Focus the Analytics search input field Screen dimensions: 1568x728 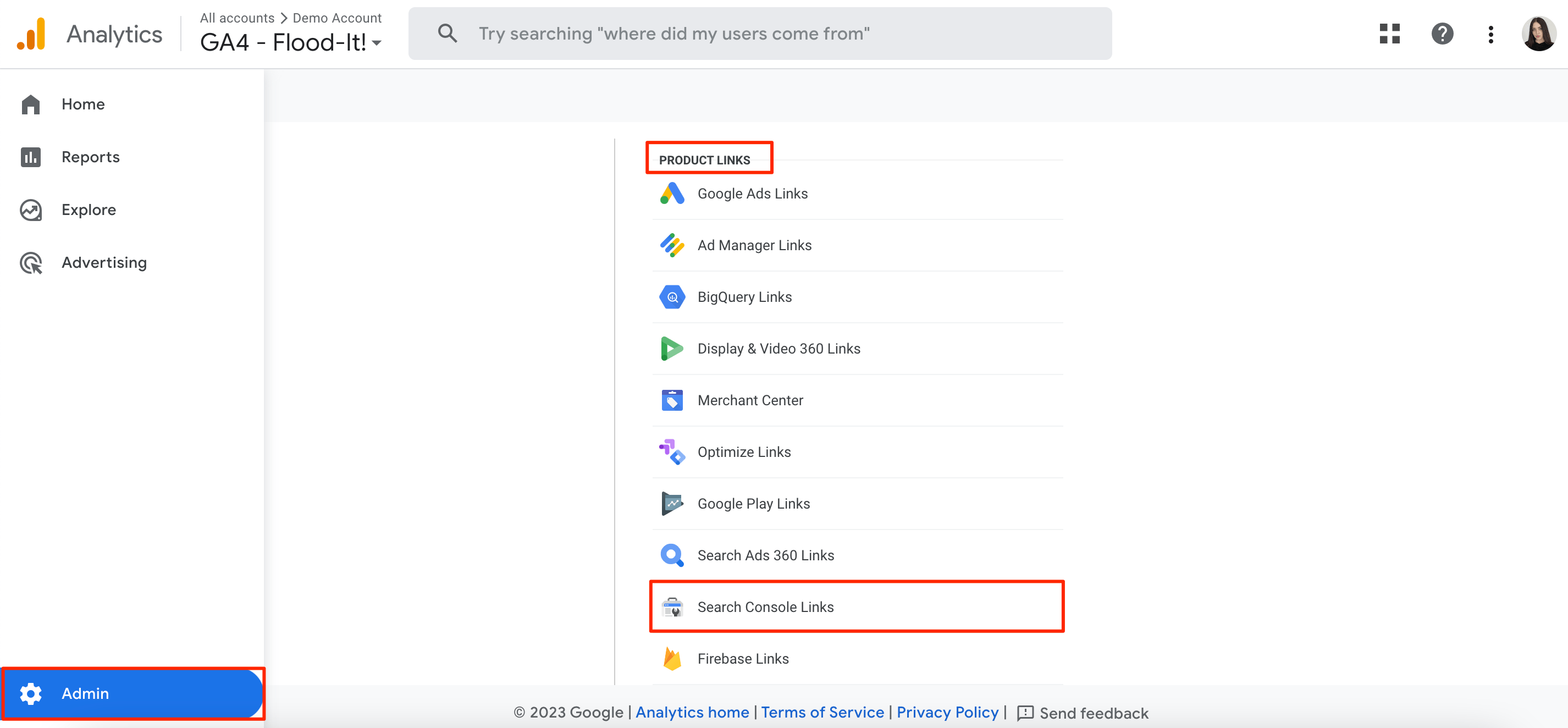[760, 34]
